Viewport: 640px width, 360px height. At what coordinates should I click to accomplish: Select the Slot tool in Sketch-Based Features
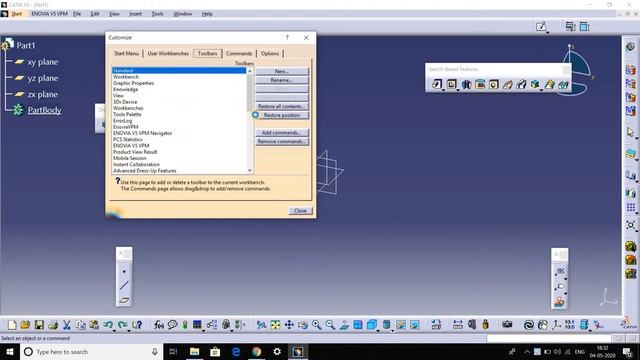[521, 84]
